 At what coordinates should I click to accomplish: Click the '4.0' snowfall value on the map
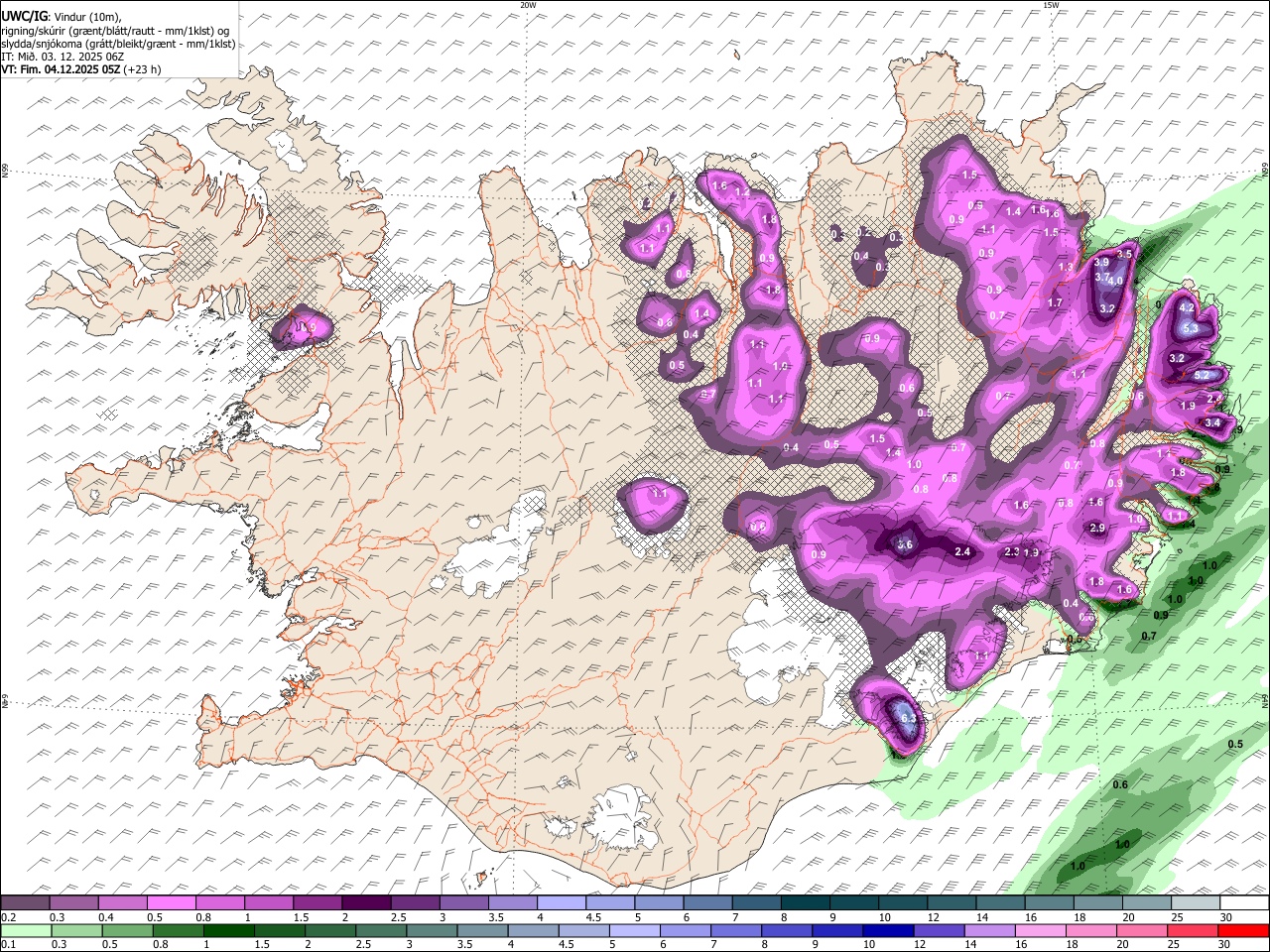pyautogui.click(x=1115, y=282)
